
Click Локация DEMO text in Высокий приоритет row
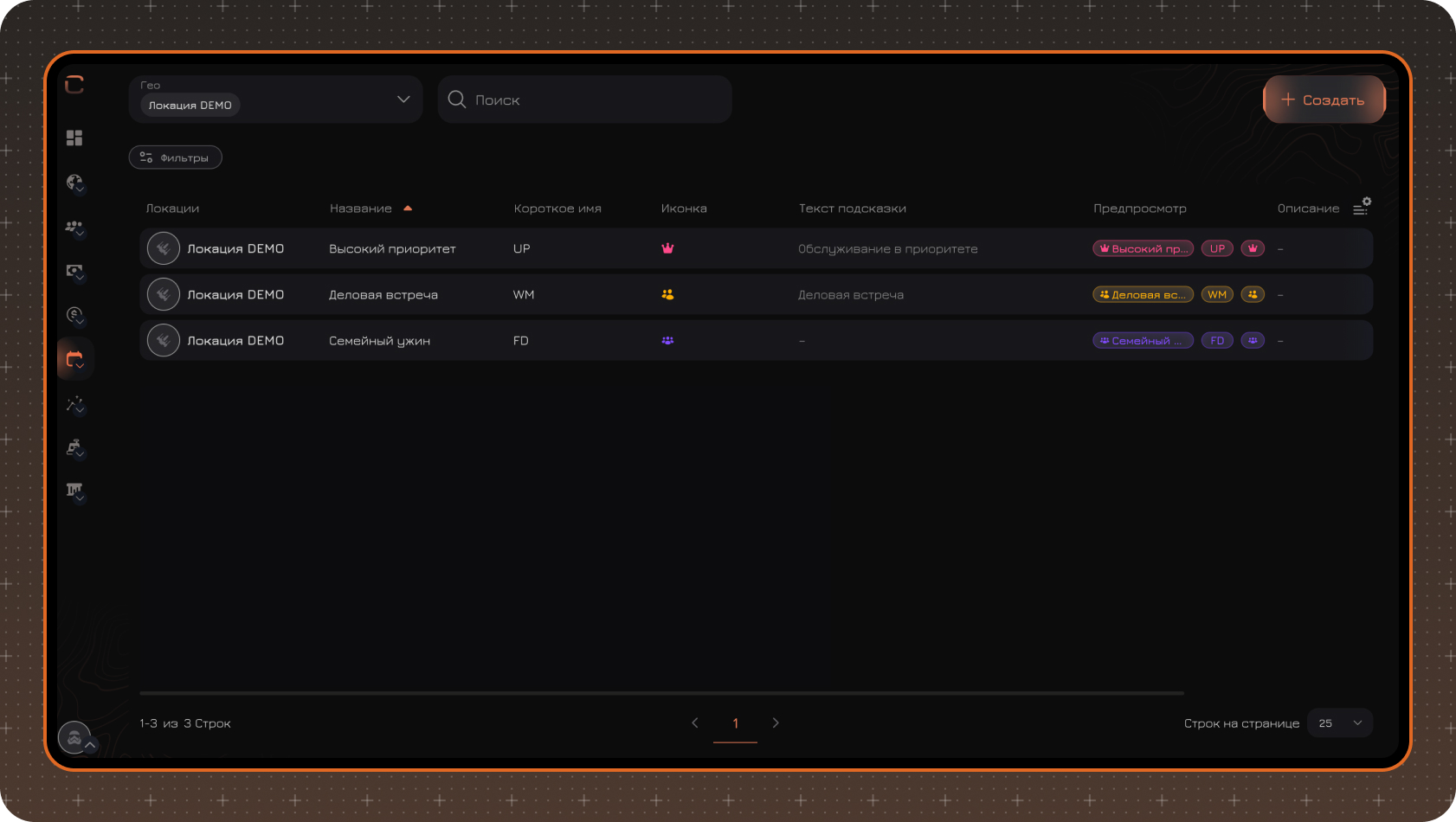[235, 248]
